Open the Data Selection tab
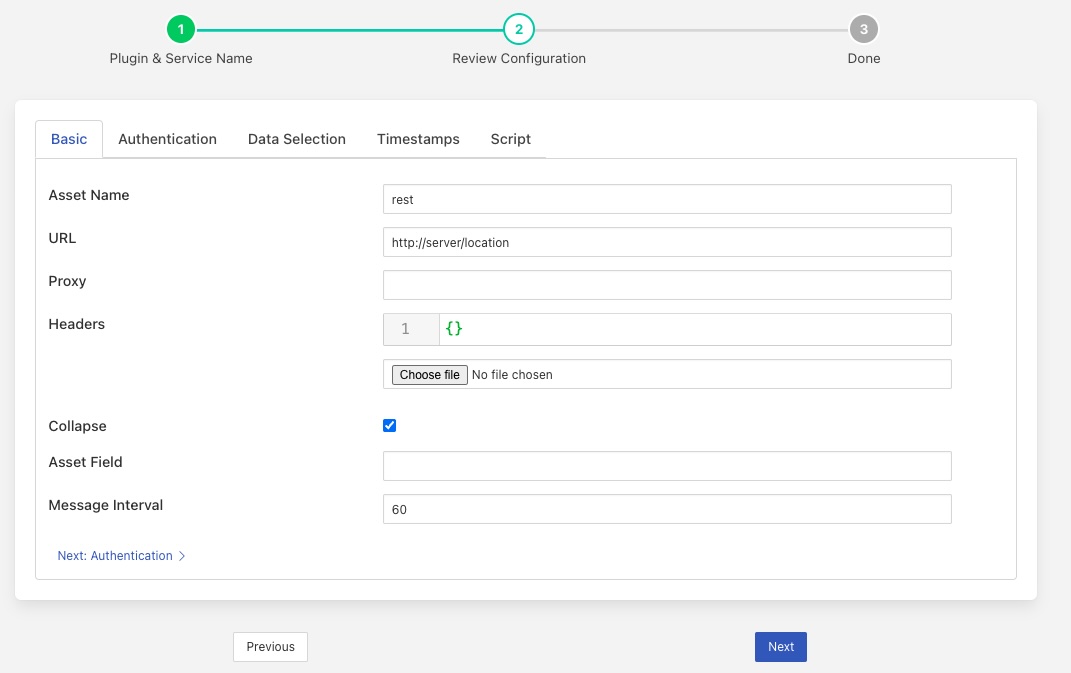 pyautogui.click(x=297, y=139)
